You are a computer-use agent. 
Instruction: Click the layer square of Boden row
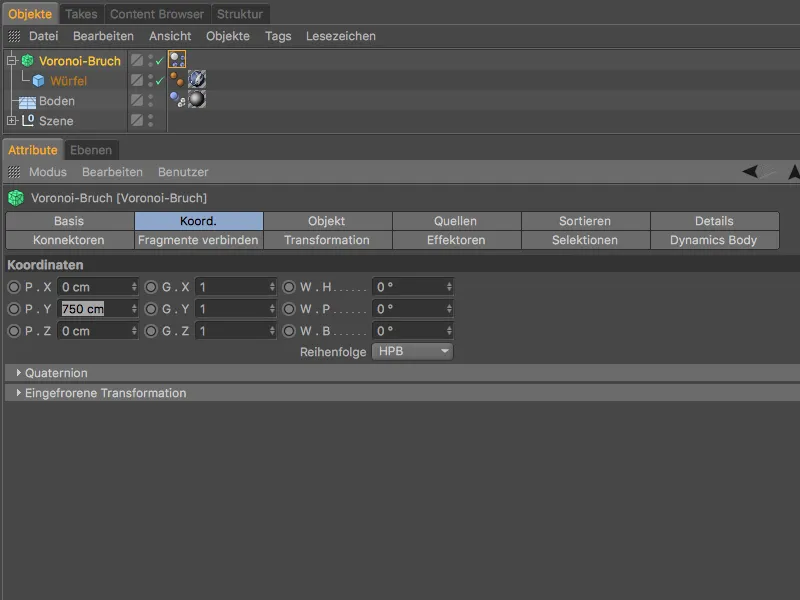click(137, 100)
